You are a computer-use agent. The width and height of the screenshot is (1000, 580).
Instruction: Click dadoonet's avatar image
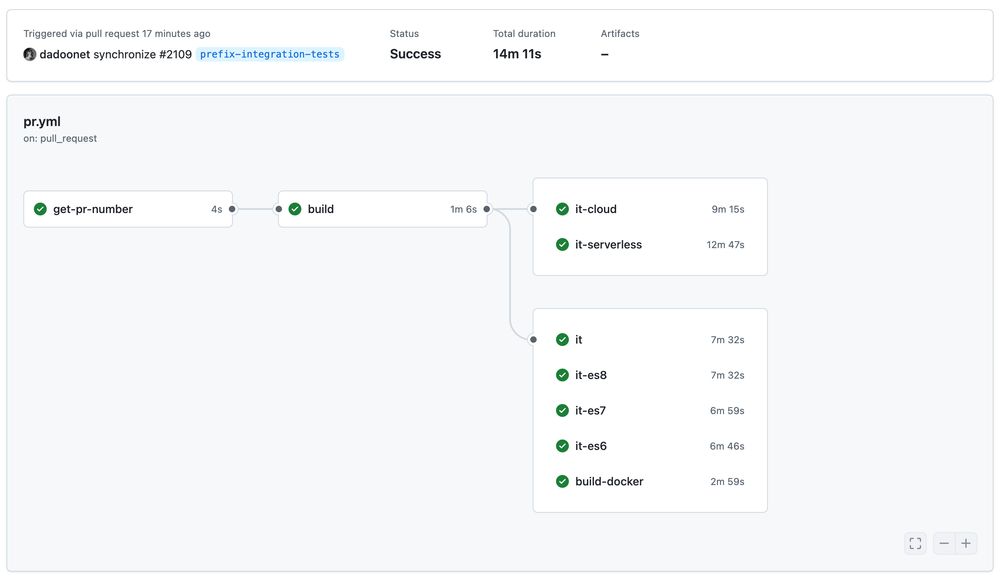tap(30, 54)
